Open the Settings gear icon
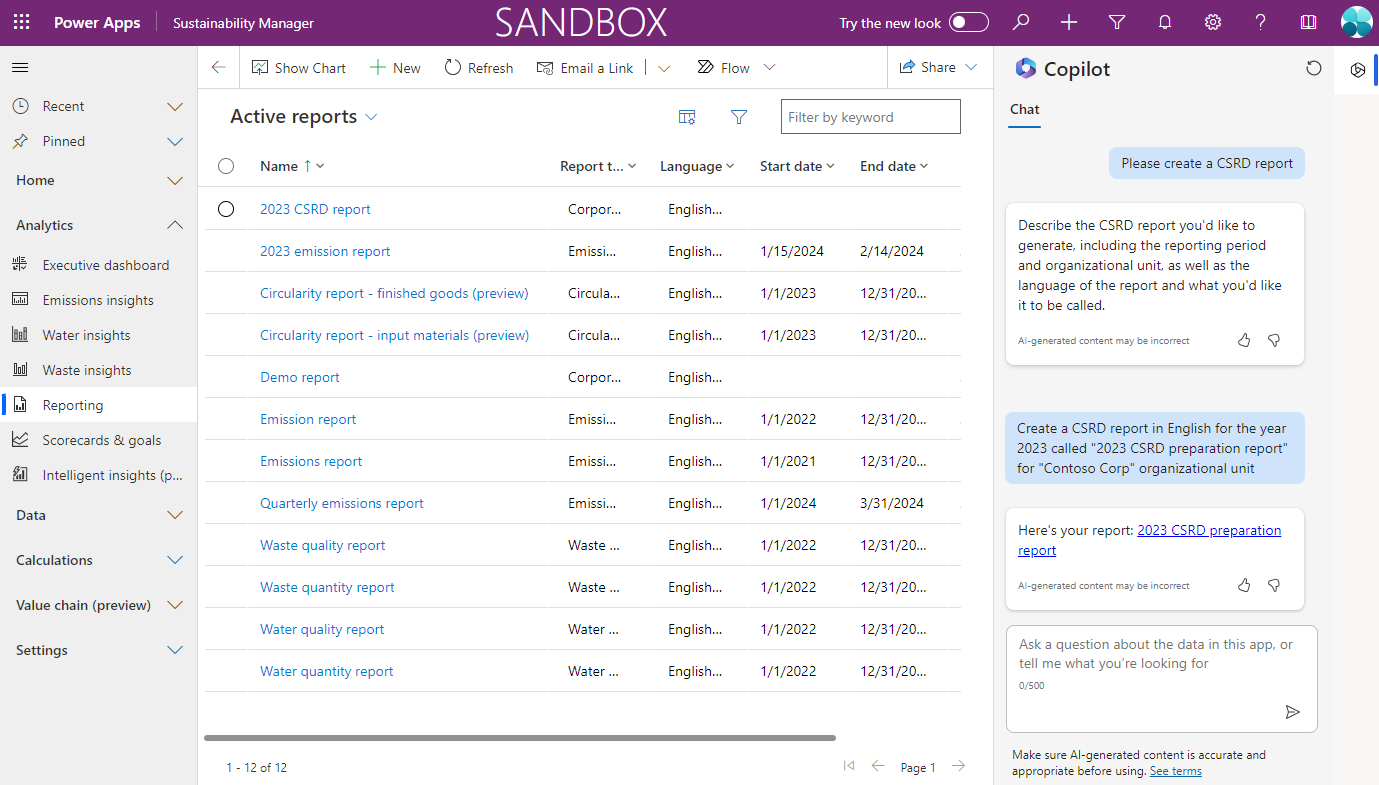Viewport: 1379px width, 785px height. tap(1213, 22)
